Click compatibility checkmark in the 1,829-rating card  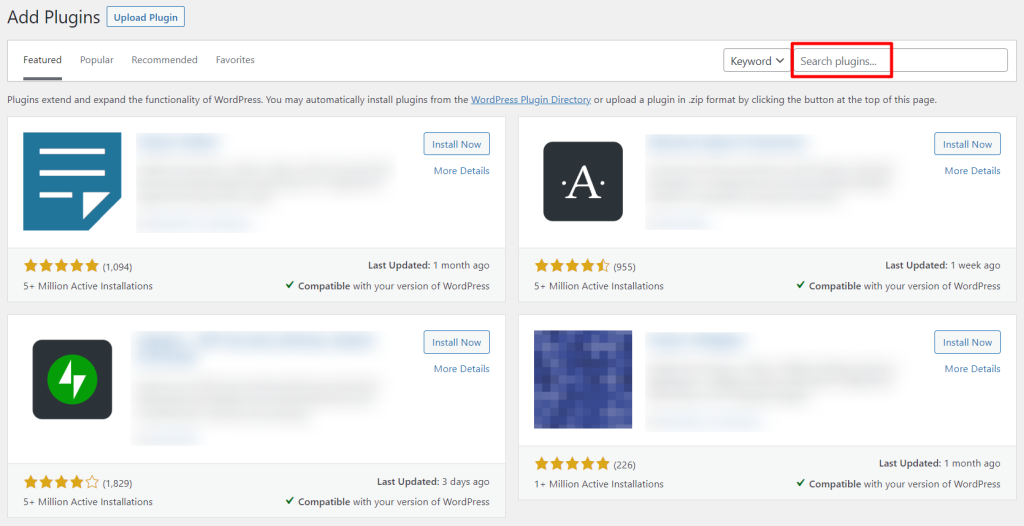[289, 501]
